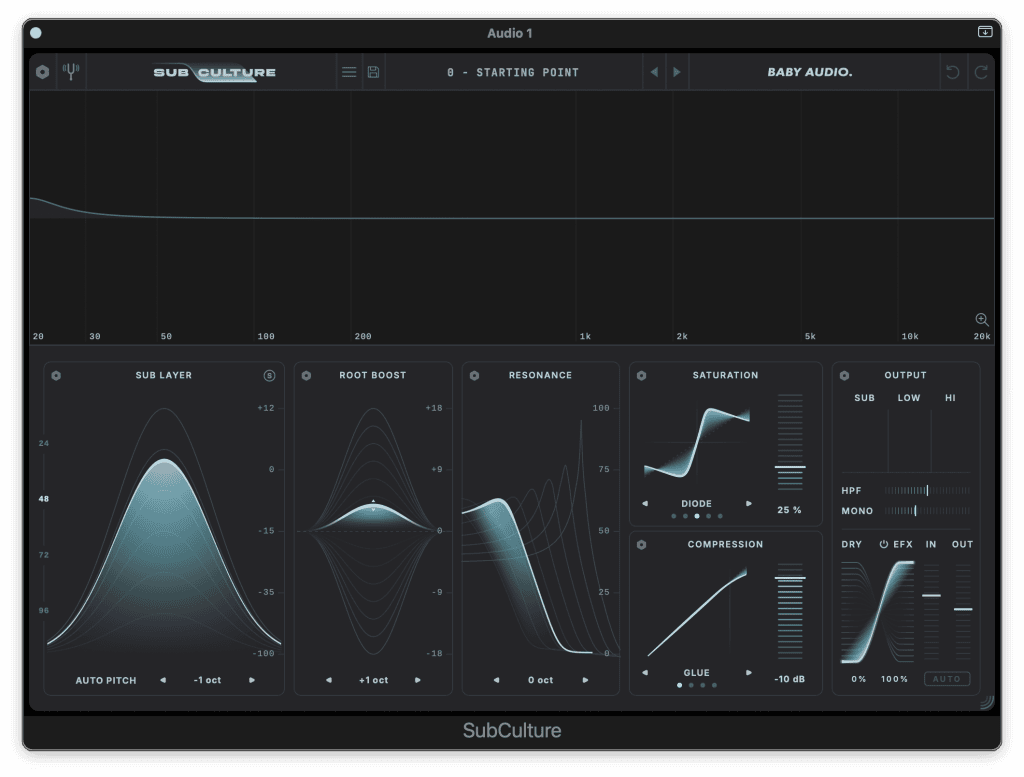Click the '0 %' dry value
Viewport: 1024px width, 777px height.
point(858,679)
